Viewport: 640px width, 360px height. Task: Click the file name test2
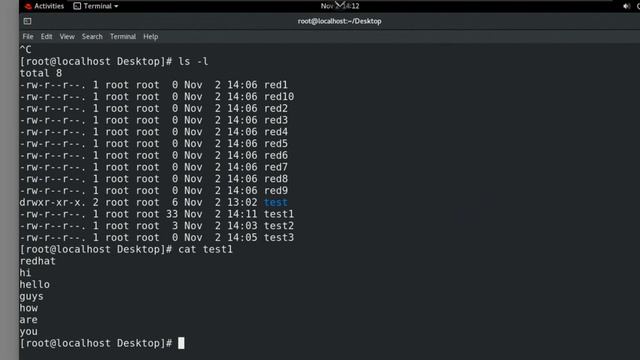coord(279,226)
